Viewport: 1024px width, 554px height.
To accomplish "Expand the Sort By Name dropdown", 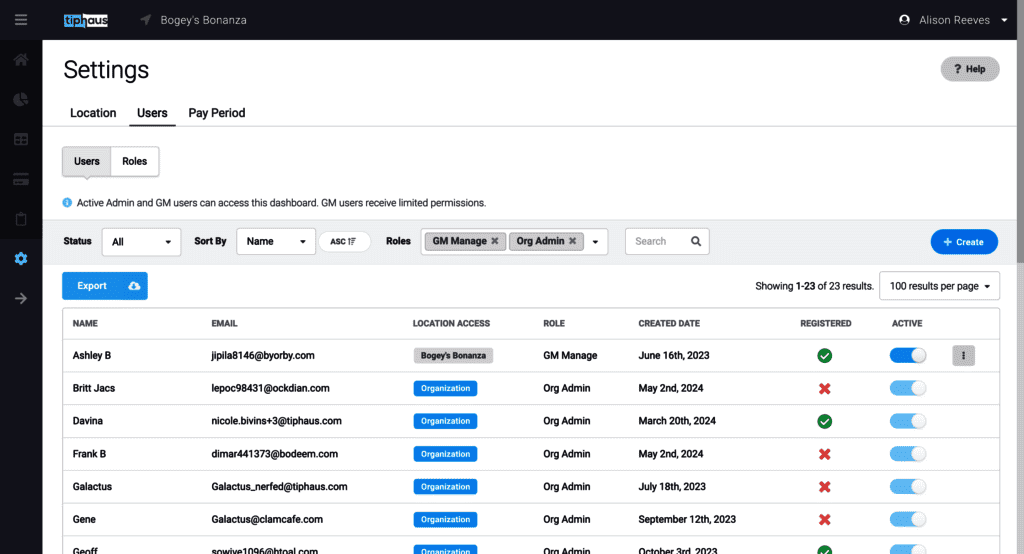I will click(276, 242).
